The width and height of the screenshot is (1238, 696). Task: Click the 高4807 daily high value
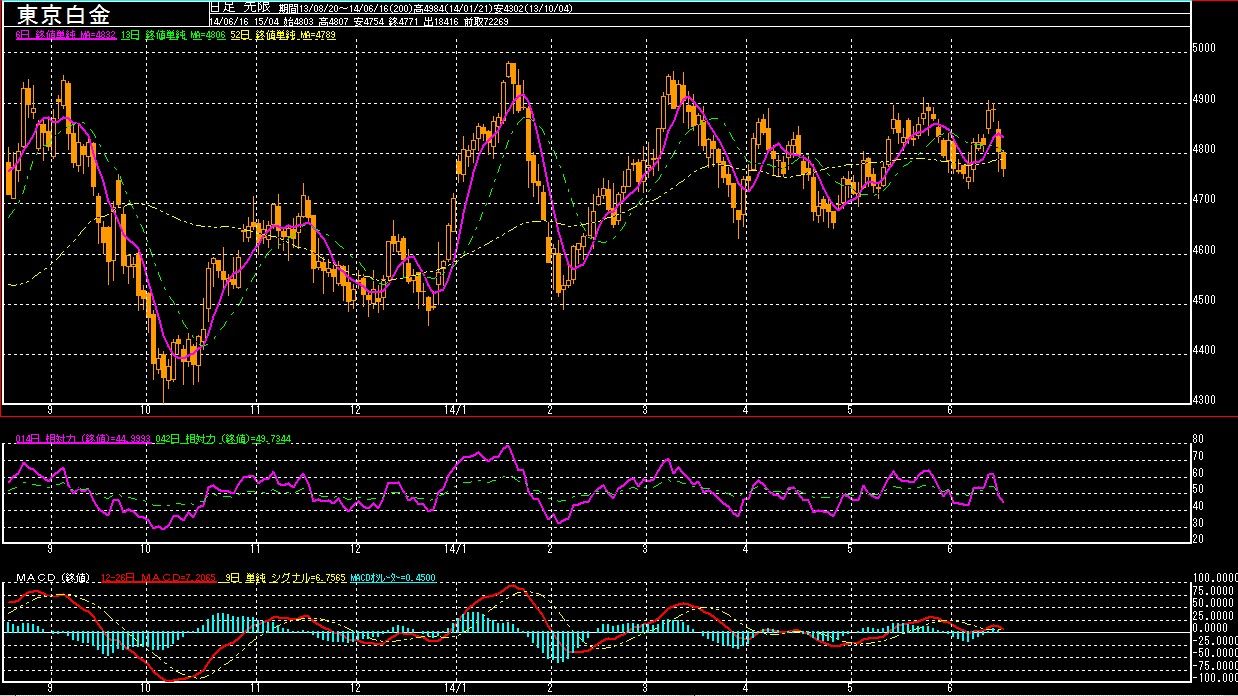pos(336,20)
